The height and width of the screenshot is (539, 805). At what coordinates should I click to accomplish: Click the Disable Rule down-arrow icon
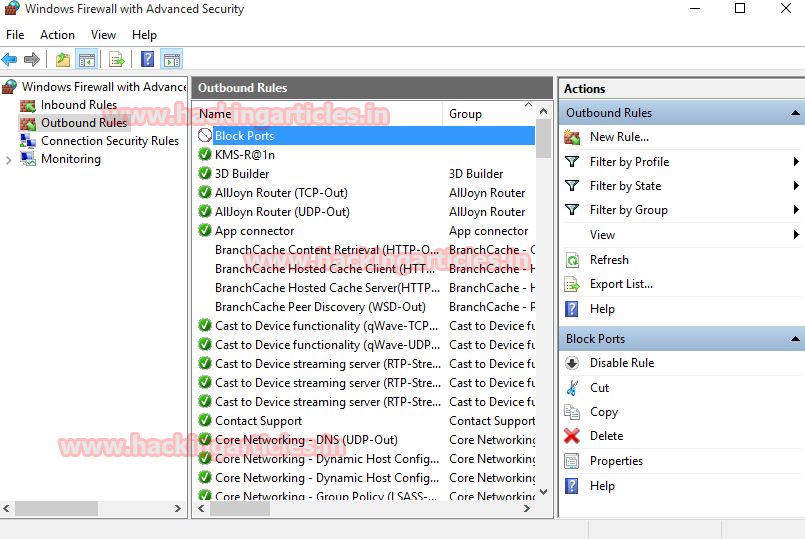(x=572, y=363)
